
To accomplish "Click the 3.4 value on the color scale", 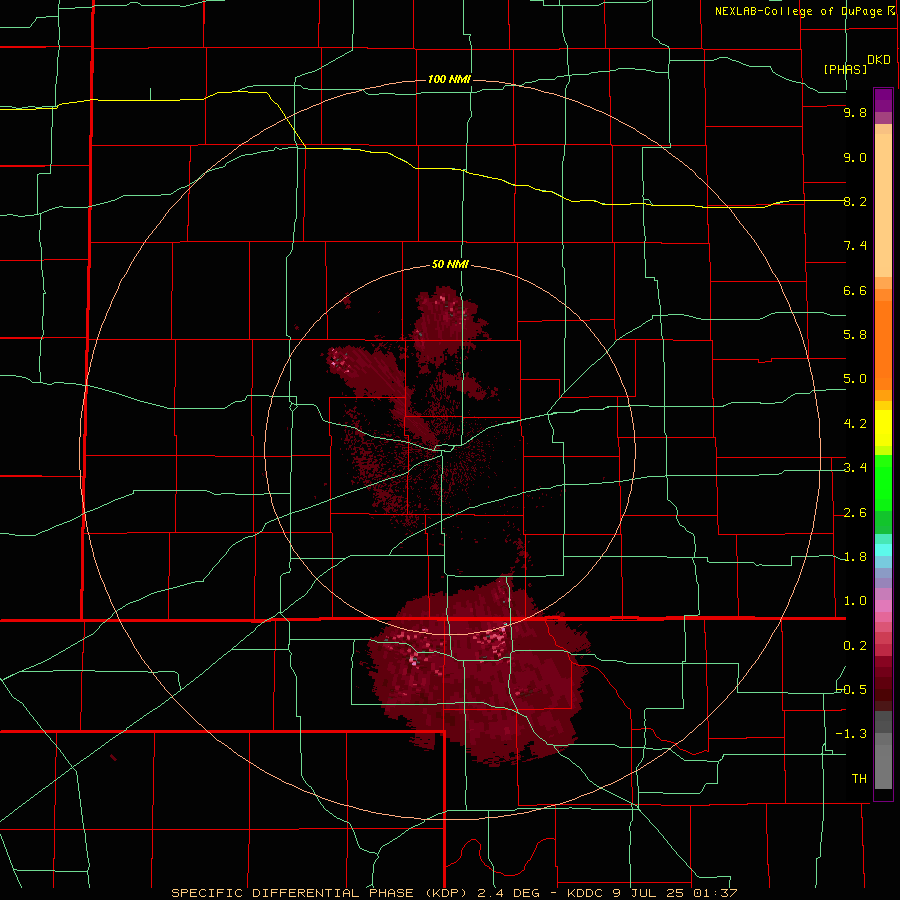I will pyautogui.click(x=855, y=468).
